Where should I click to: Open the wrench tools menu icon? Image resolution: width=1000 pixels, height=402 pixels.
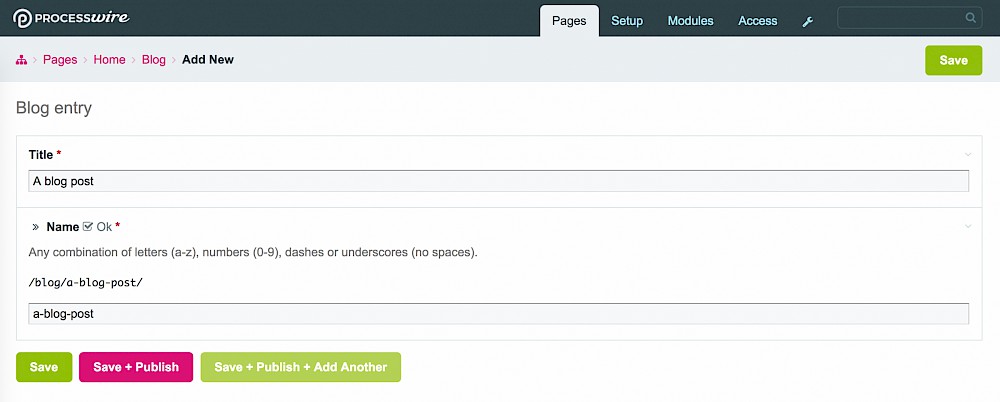pyautogui.click(x=807, y=21)
